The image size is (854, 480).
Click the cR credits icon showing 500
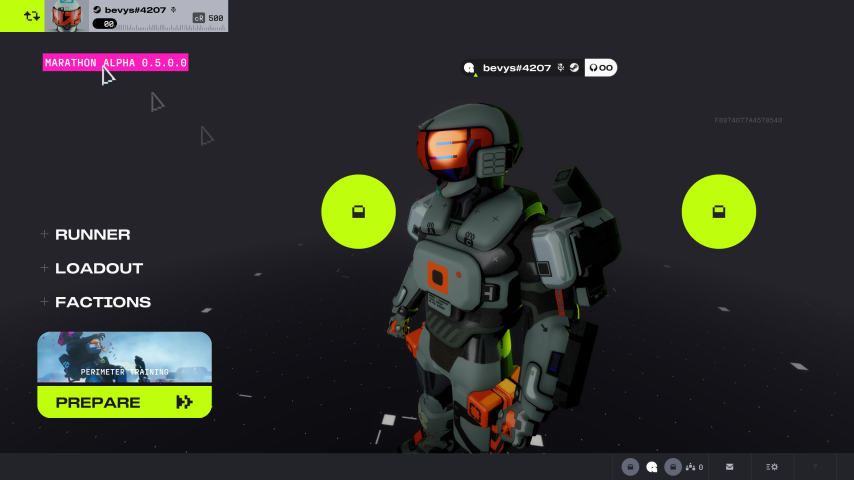tap(199, 18)
